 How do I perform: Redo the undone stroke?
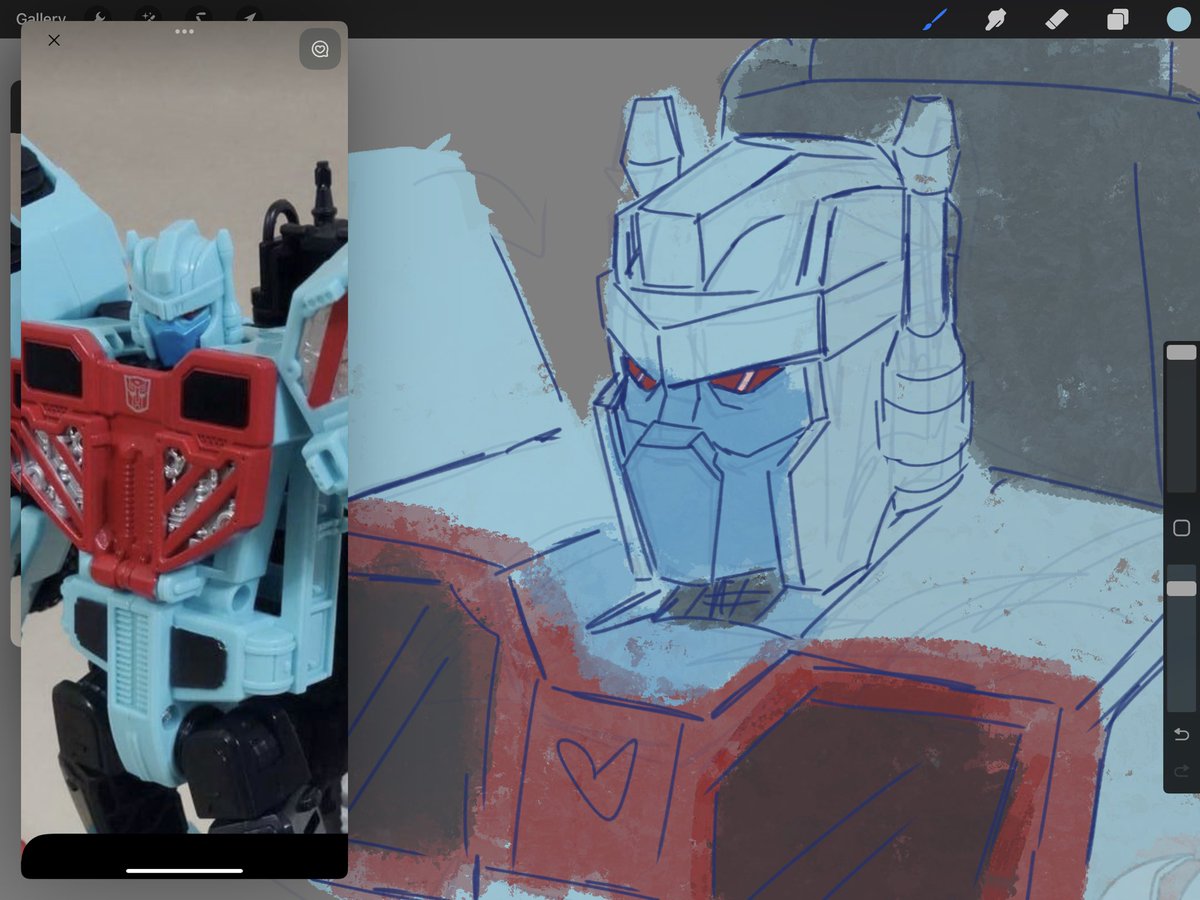pyautogui.click(x=1181, y=771)
